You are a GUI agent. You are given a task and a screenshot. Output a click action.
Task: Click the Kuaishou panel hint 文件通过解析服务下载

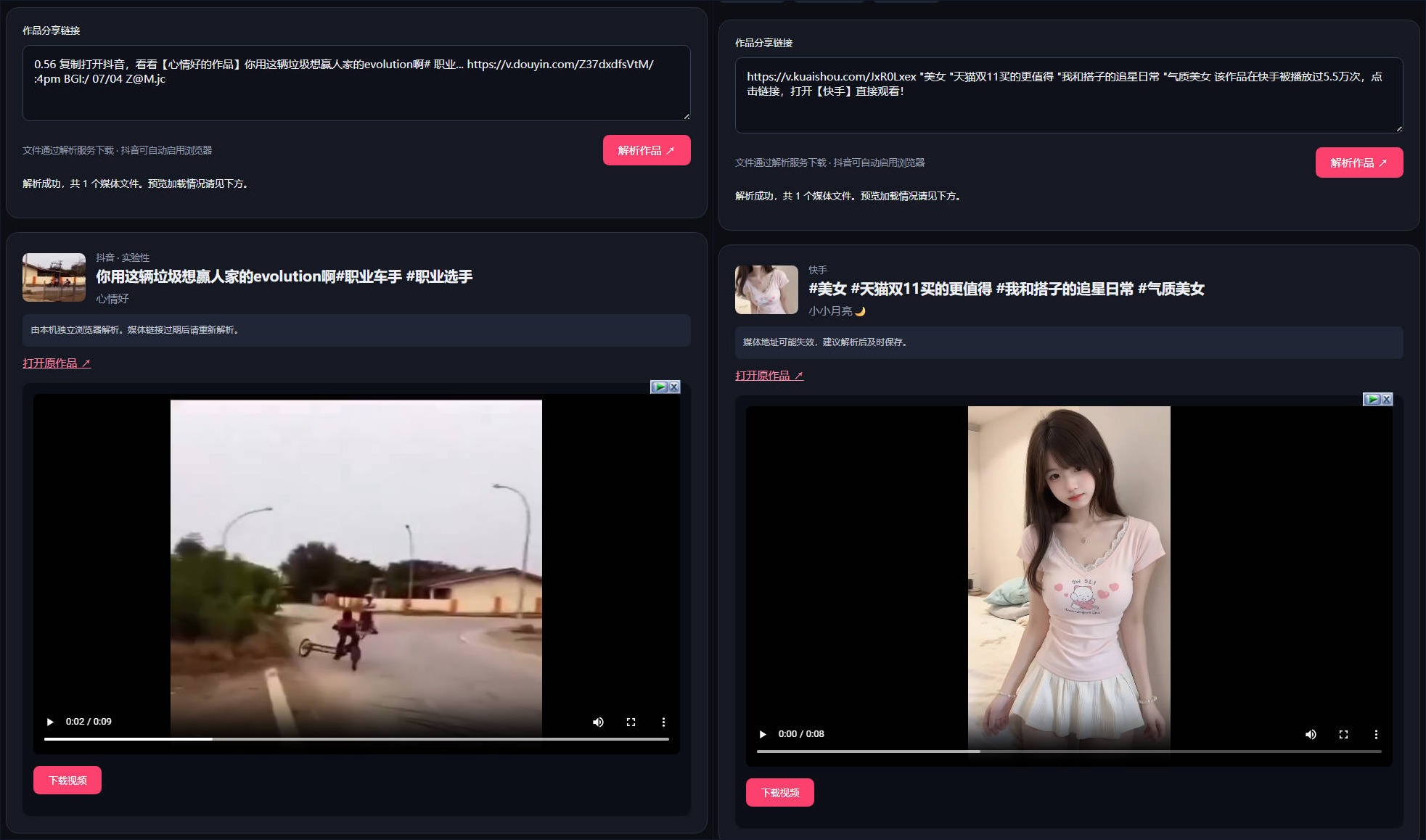(x=830, y=162)
